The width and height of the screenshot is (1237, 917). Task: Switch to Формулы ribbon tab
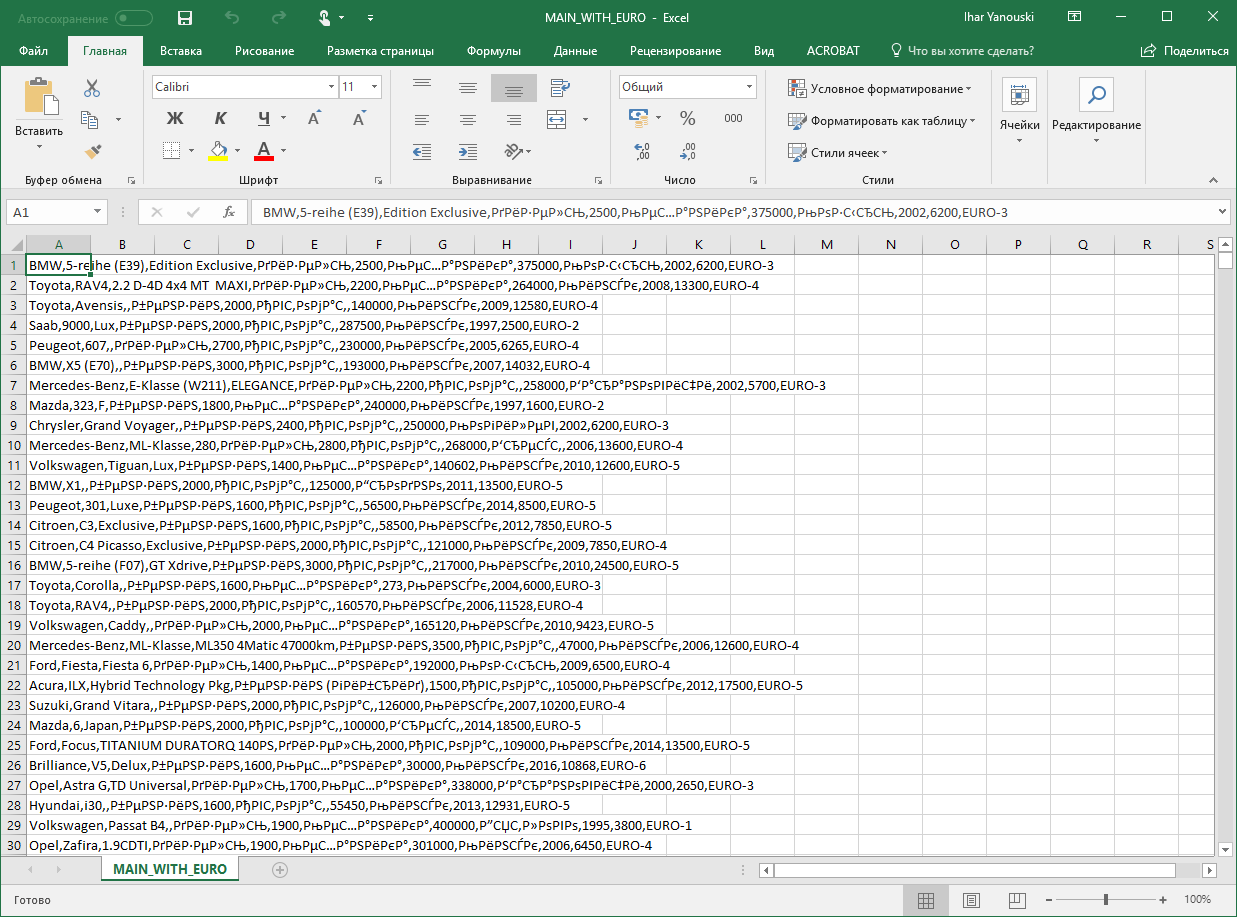(494, 51)
